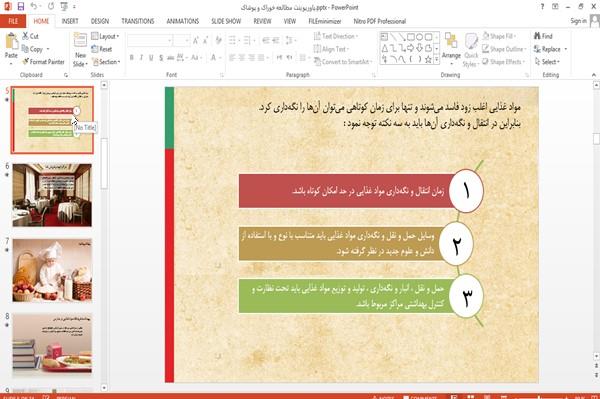The width and height of the screenshot is (600, 399).
Task: Select the tan text box numbered ٢ on slide
Action: click(341, 244)
